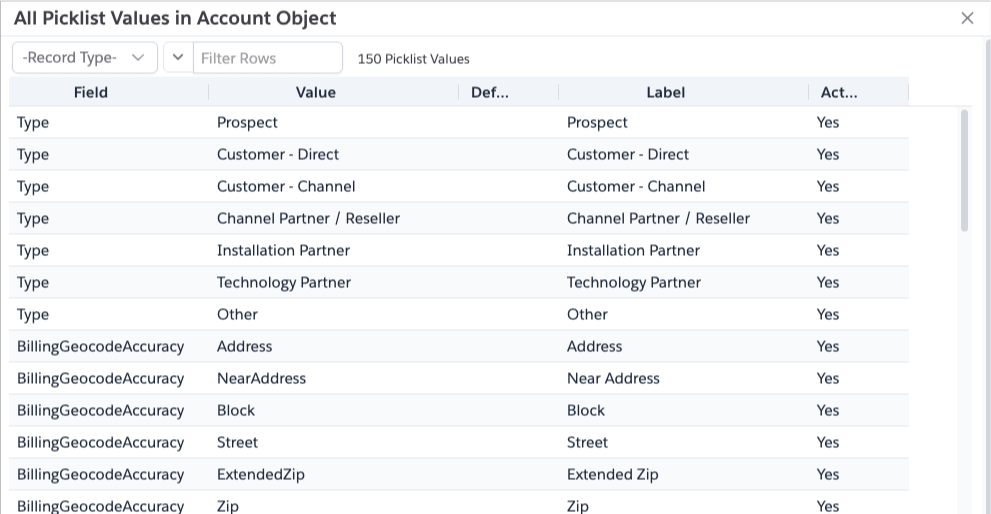Click the Extended Zip label cell
The height and width of the screenshot is (514, 991).
pyautogui.click(x=613, y=474)
